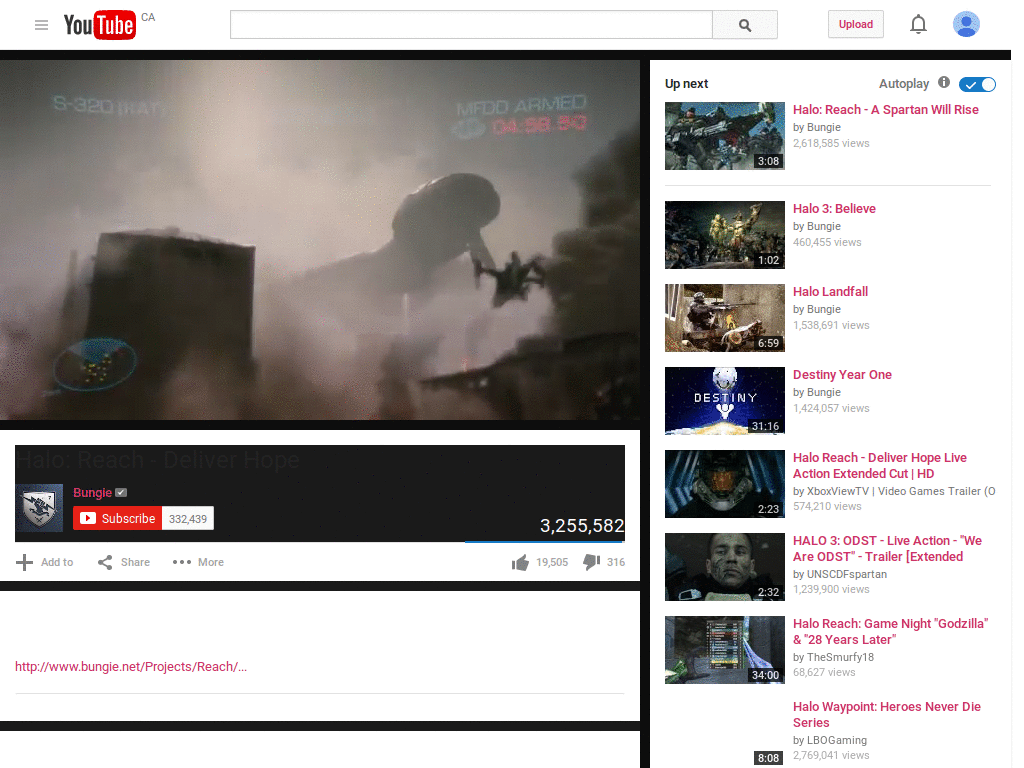Image resolution: width=1024 pixels, height=768 pixels.
Task: Click the Share icon
Action: (105, 562)
